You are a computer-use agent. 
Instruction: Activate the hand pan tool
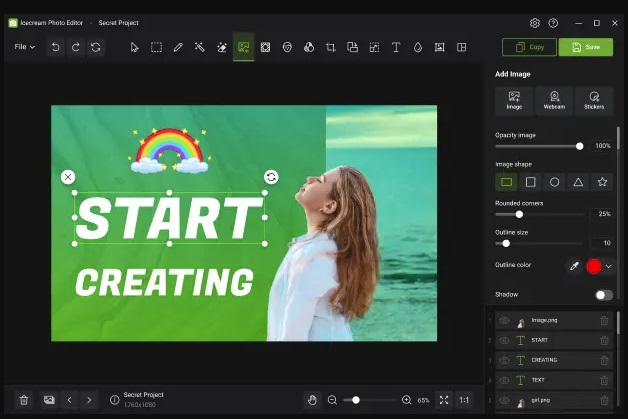click(x=312, y=400)
